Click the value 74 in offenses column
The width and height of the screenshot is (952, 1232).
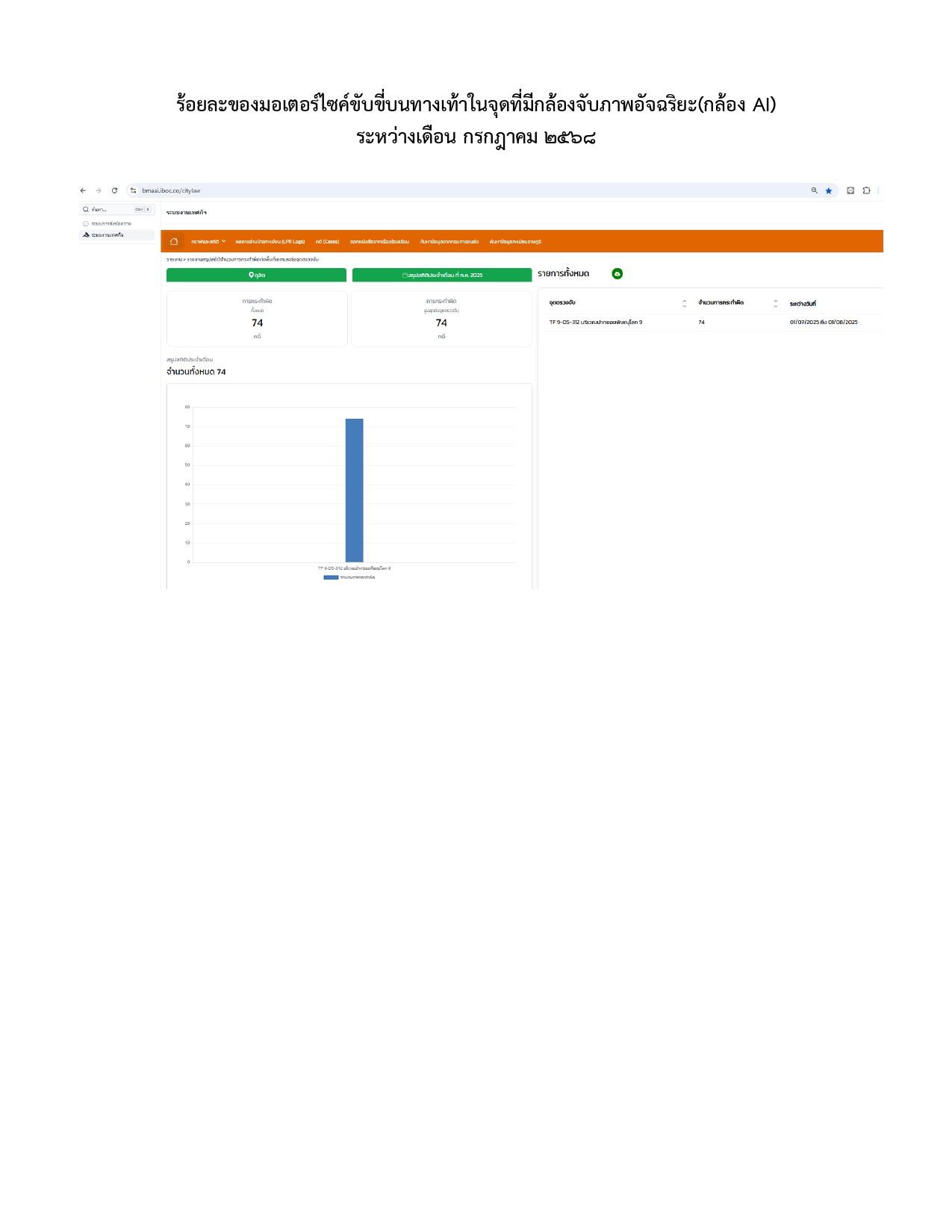[702, 323]
